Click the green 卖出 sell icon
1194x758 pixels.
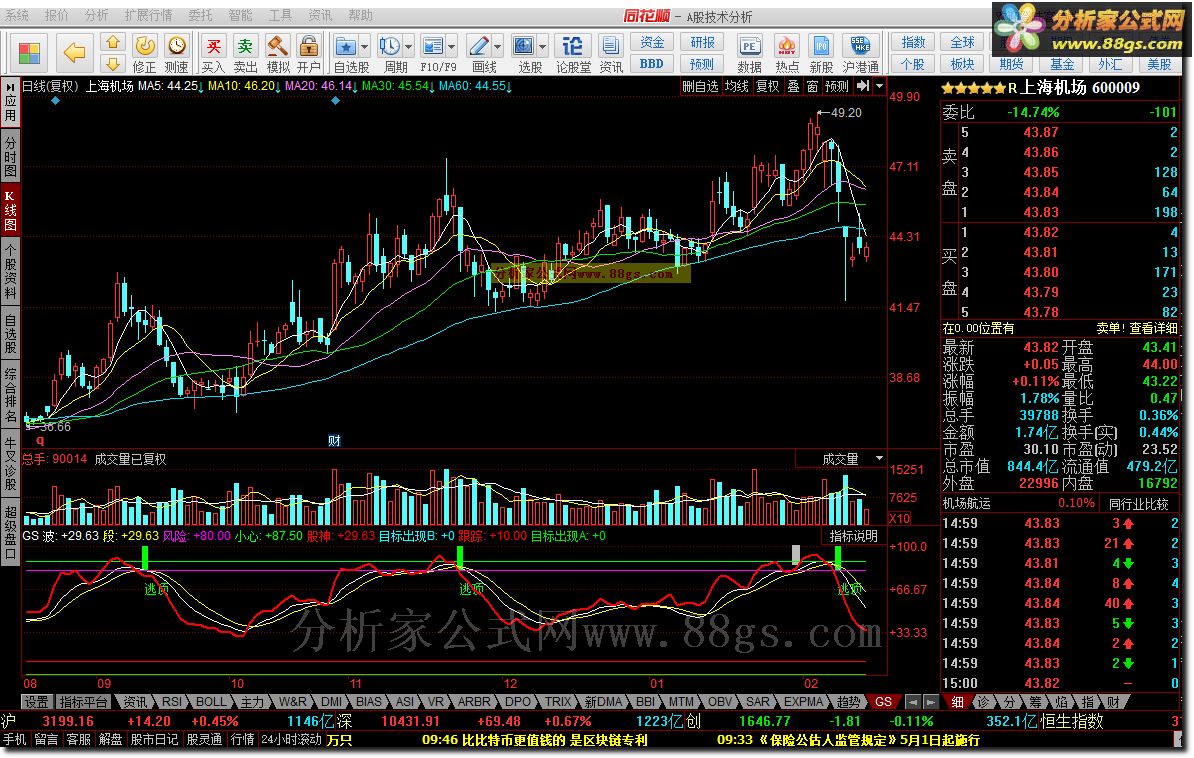pyautogui.click(x=245, y=46)
